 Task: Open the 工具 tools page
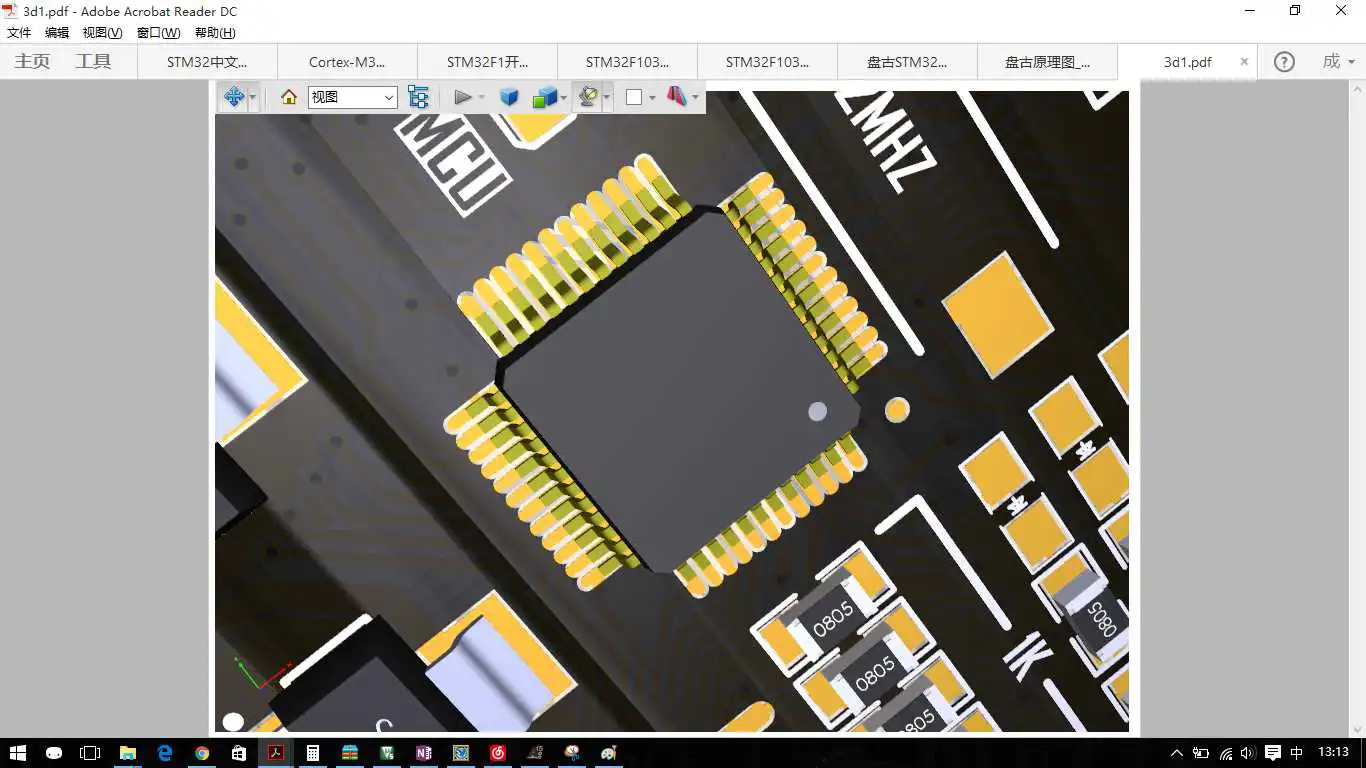click(x=93, y=62)
